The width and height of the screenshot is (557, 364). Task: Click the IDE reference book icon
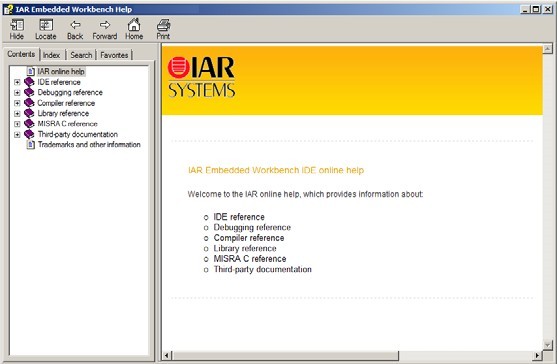[x=29, y=82]
